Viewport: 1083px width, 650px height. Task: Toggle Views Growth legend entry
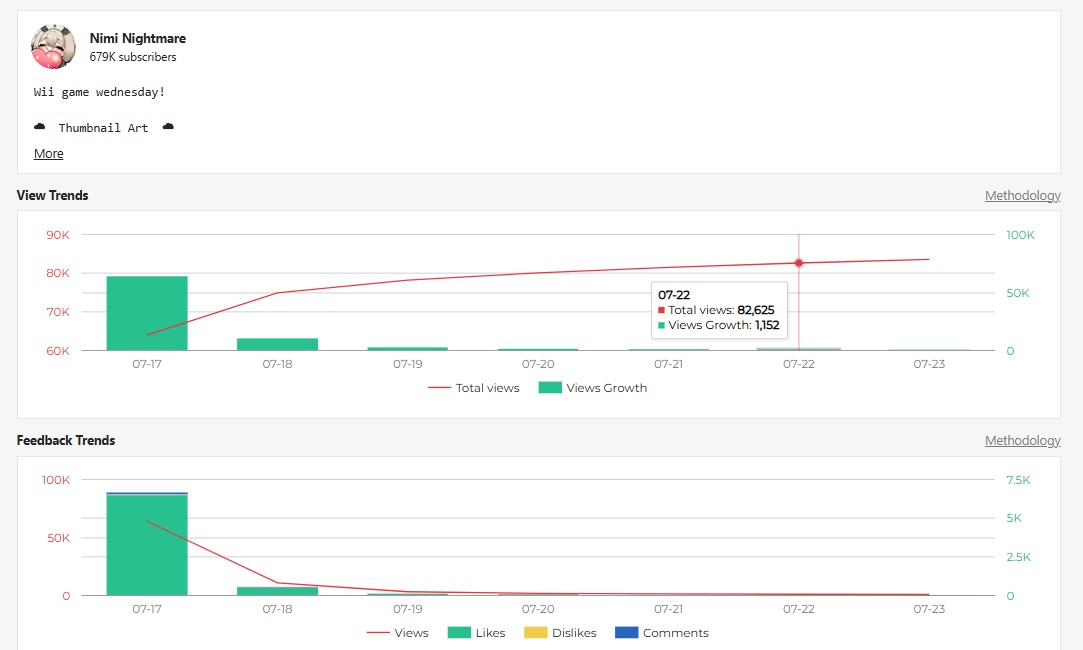593,388
